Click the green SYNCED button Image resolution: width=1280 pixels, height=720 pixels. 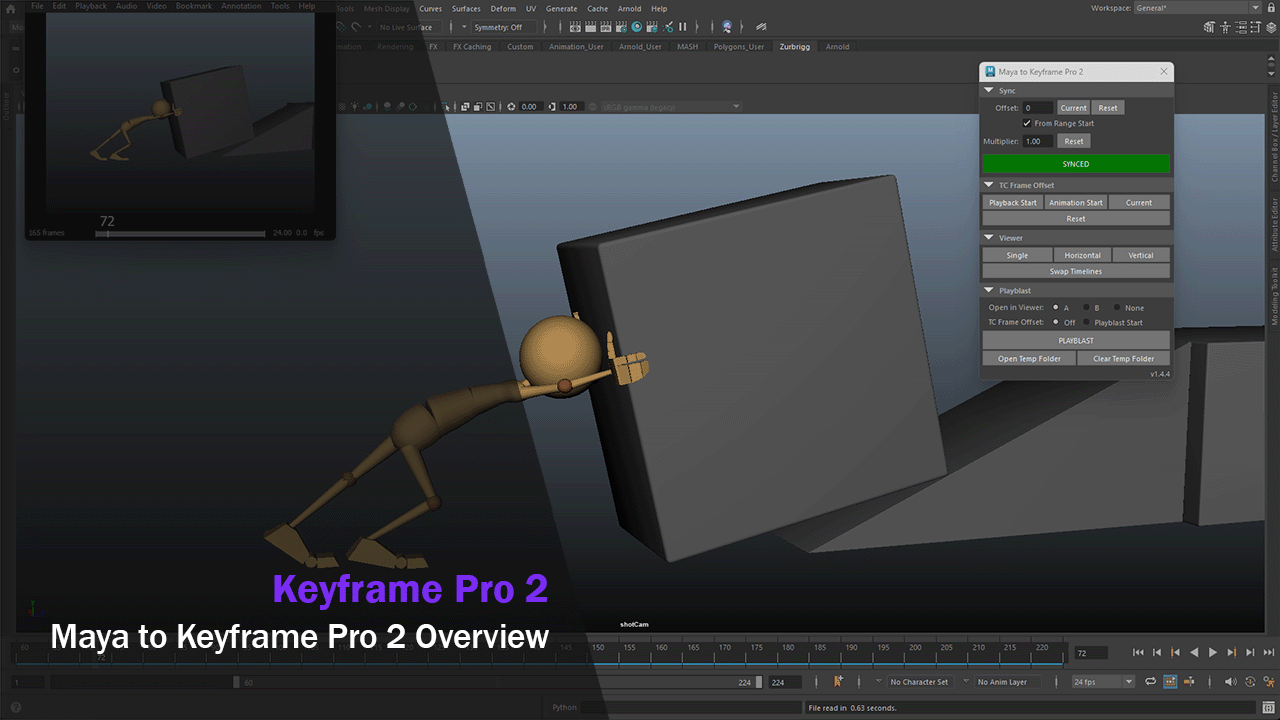pyautogui.click(x=1076, y=164)
